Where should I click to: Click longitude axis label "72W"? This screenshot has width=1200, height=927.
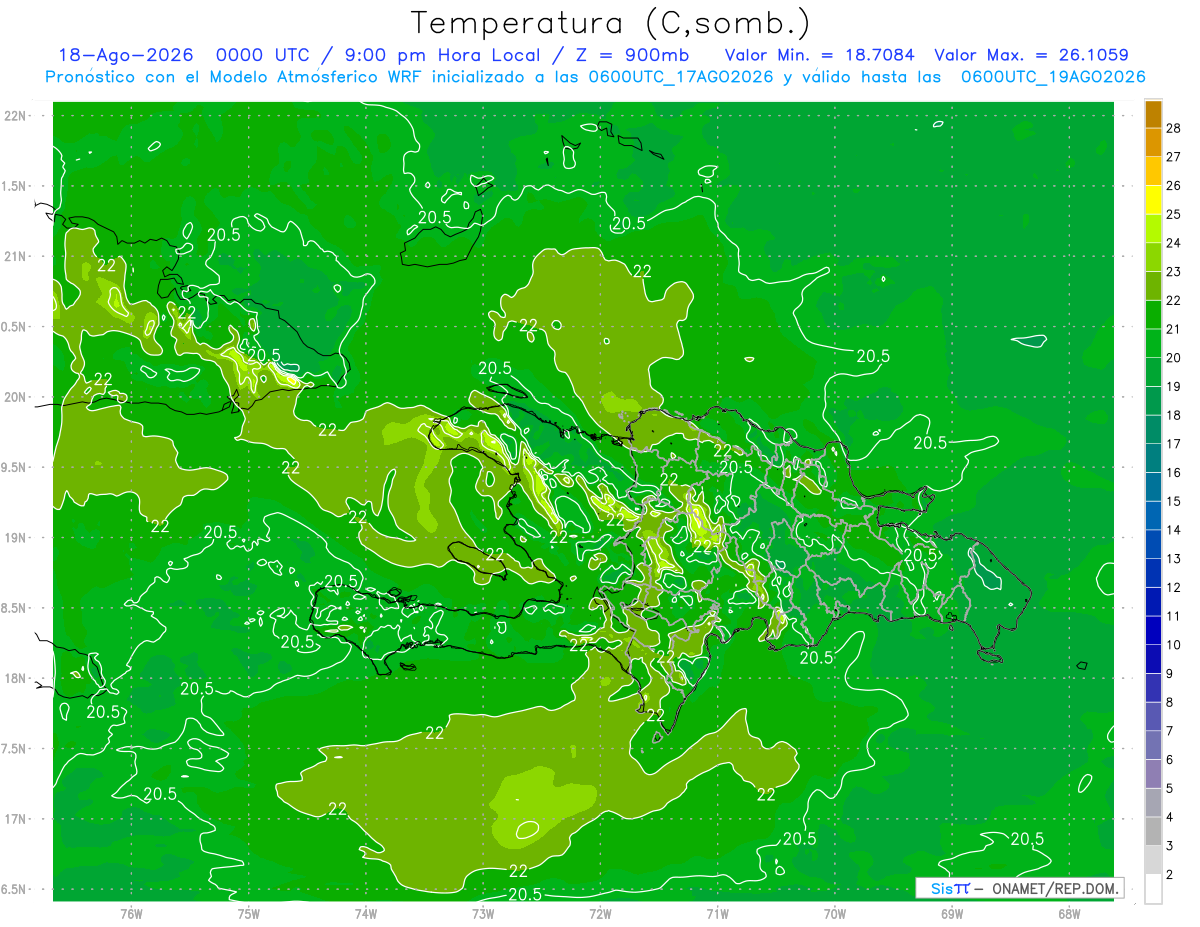[x=600, y=913]
